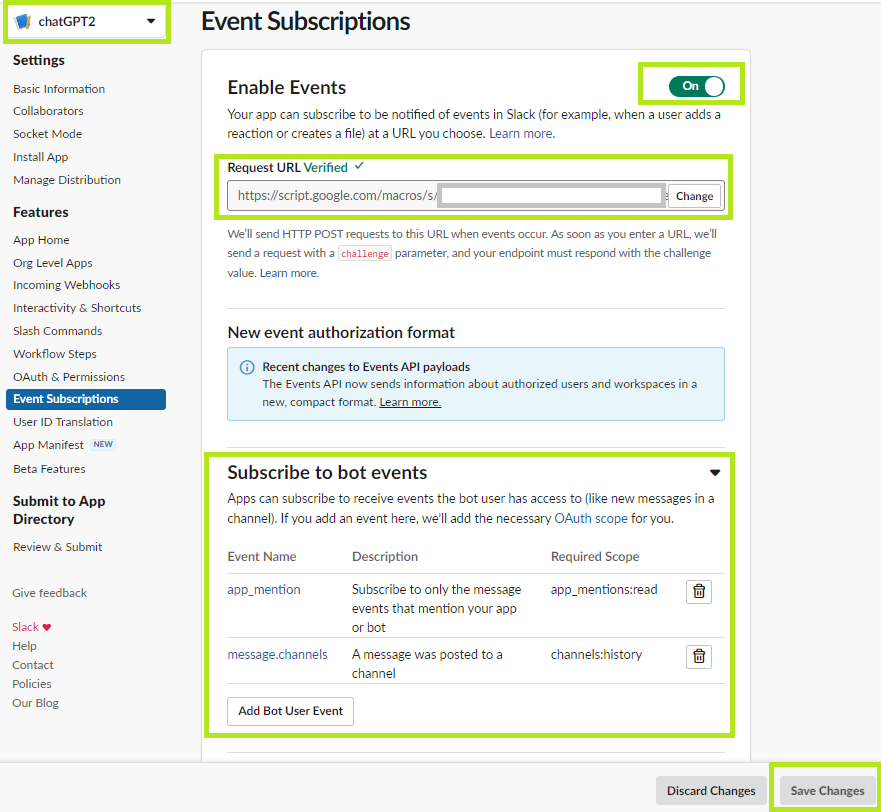Click the chatGPT2 app icon
This screenshot has width=881, height=812.
tap(24, 21)
